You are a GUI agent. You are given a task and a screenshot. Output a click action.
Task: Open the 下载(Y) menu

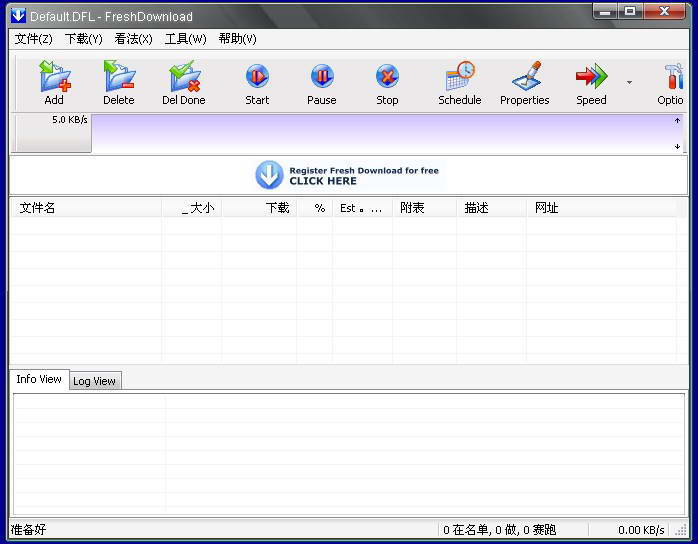click(83, 39)
